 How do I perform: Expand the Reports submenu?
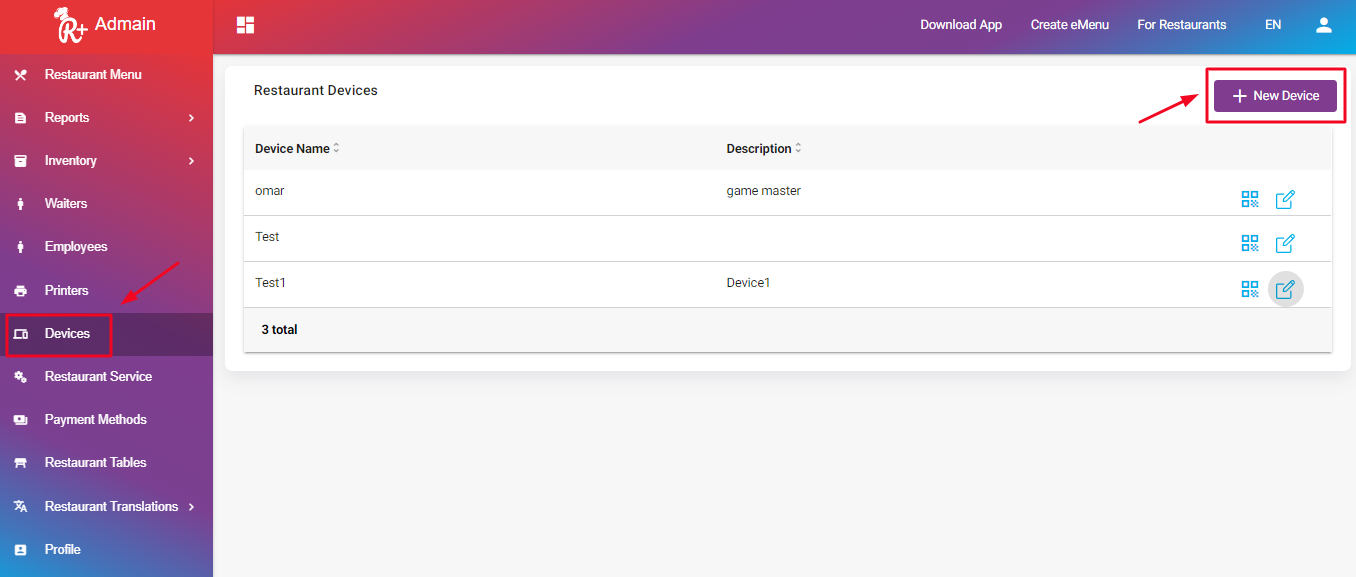(191, 118)
